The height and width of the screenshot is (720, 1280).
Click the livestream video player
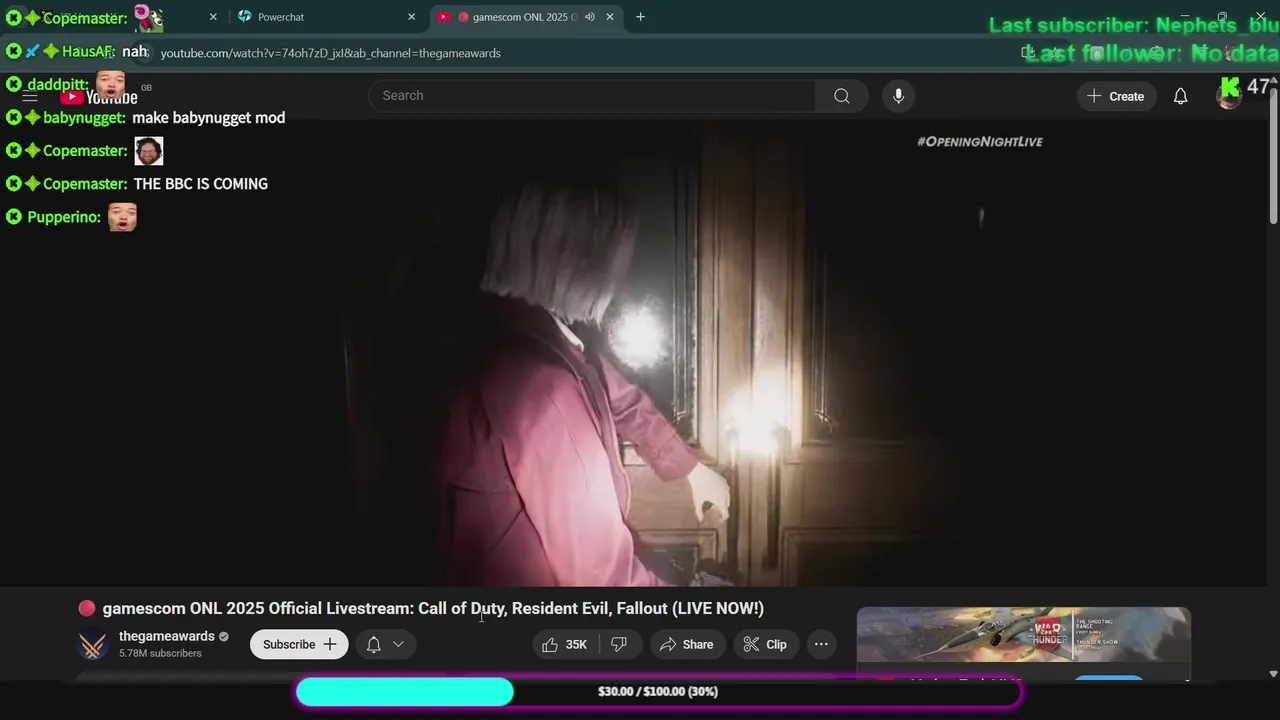point(640,355)
